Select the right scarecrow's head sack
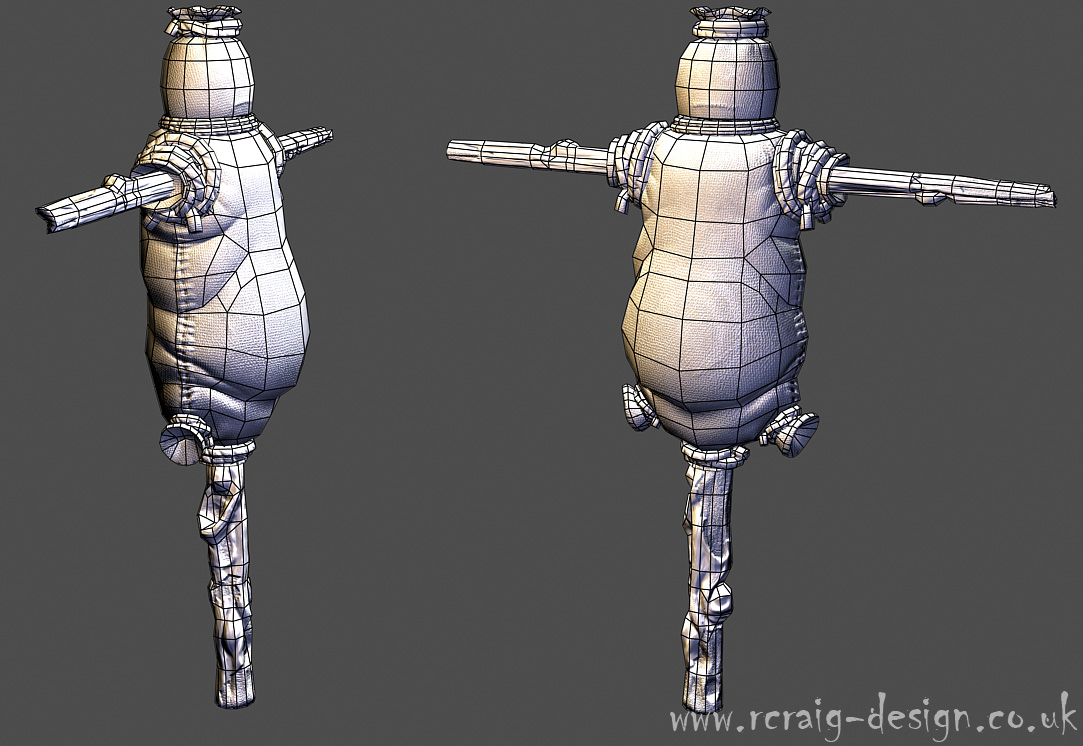 pos(729,77)
